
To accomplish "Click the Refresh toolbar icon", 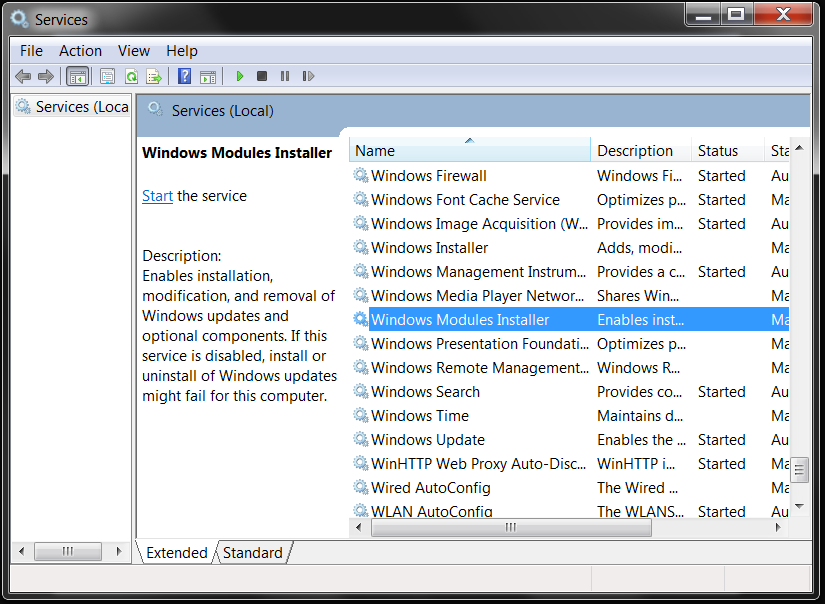I will tap(131, 76).
